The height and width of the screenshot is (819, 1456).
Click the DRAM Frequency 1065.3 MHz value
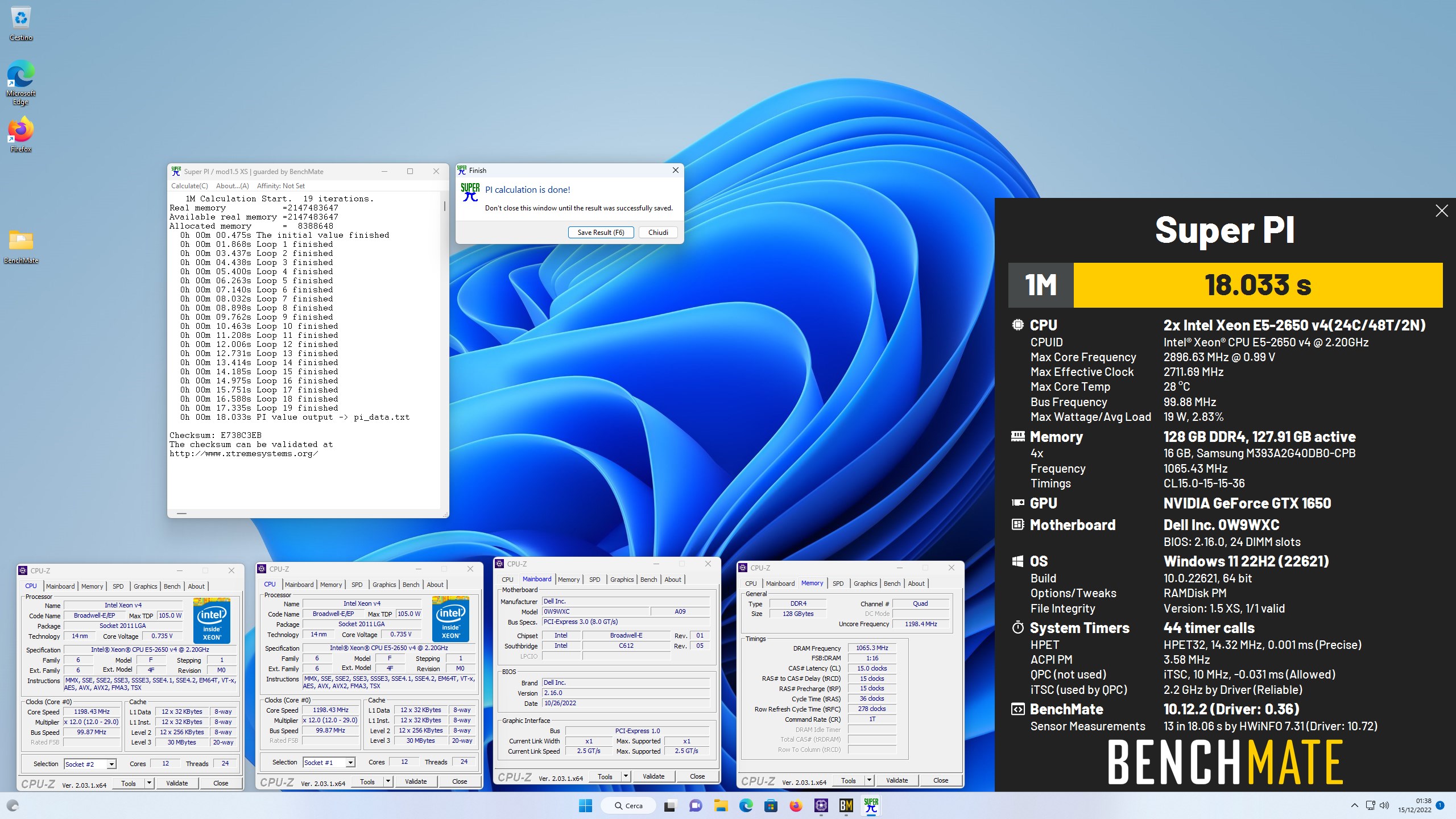872,648
